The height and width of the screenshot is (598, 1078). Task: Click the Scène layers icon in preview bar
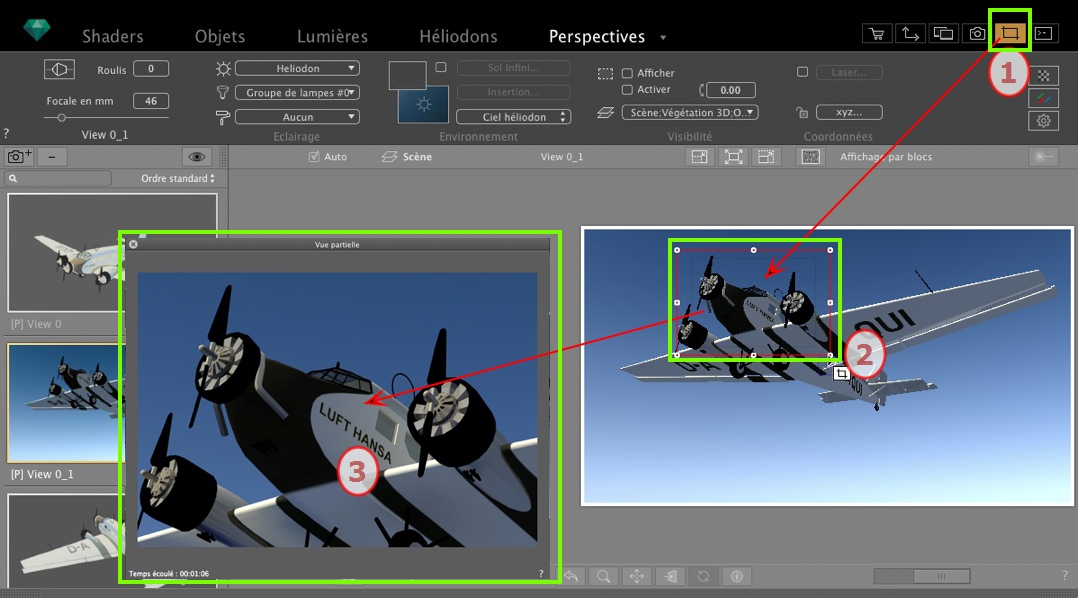pyautogui.click(x=389, y=157)
